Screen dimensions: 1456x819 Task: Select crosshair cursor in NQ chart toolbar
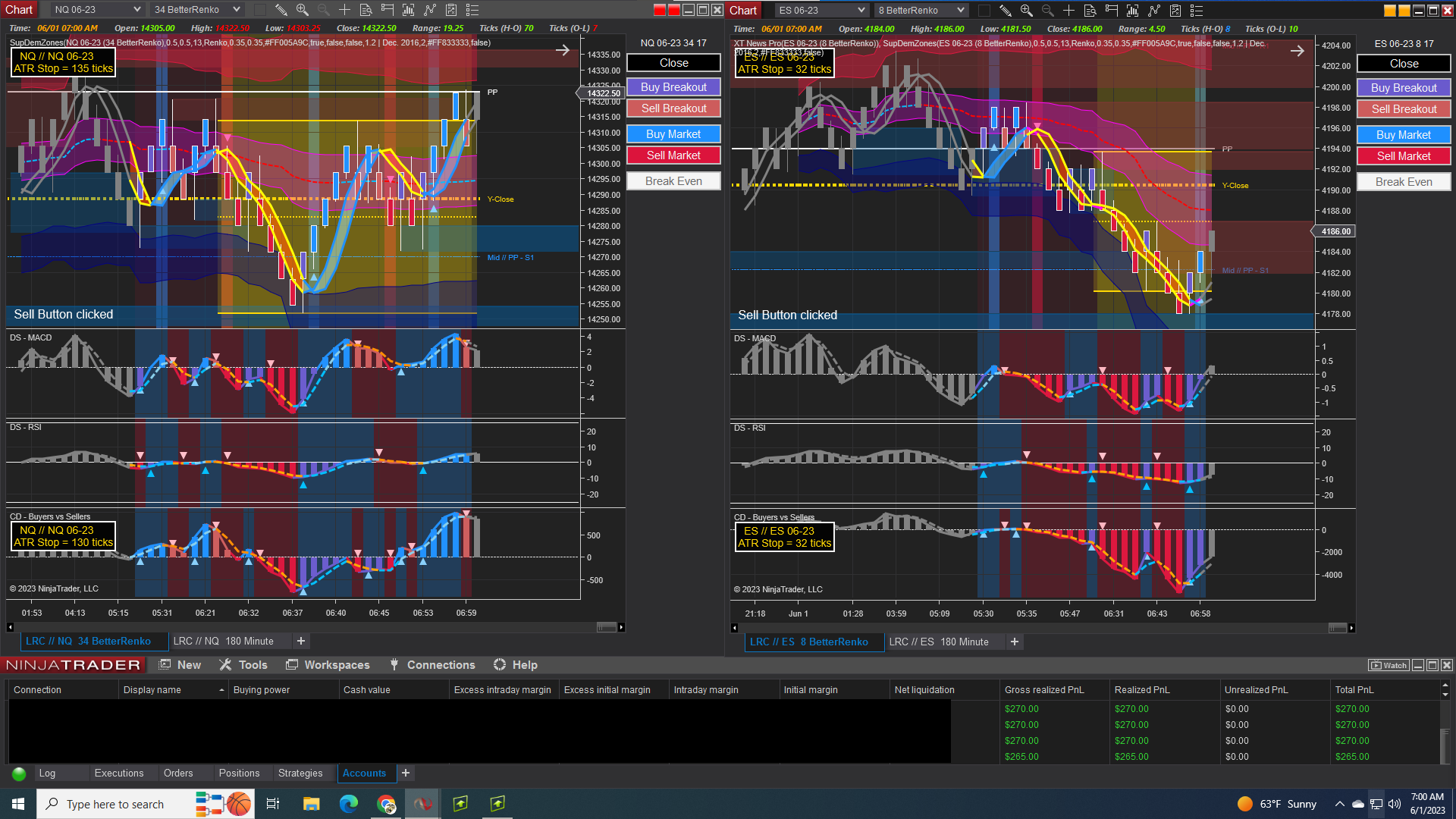pyautogui.click(x=344, y=10)
